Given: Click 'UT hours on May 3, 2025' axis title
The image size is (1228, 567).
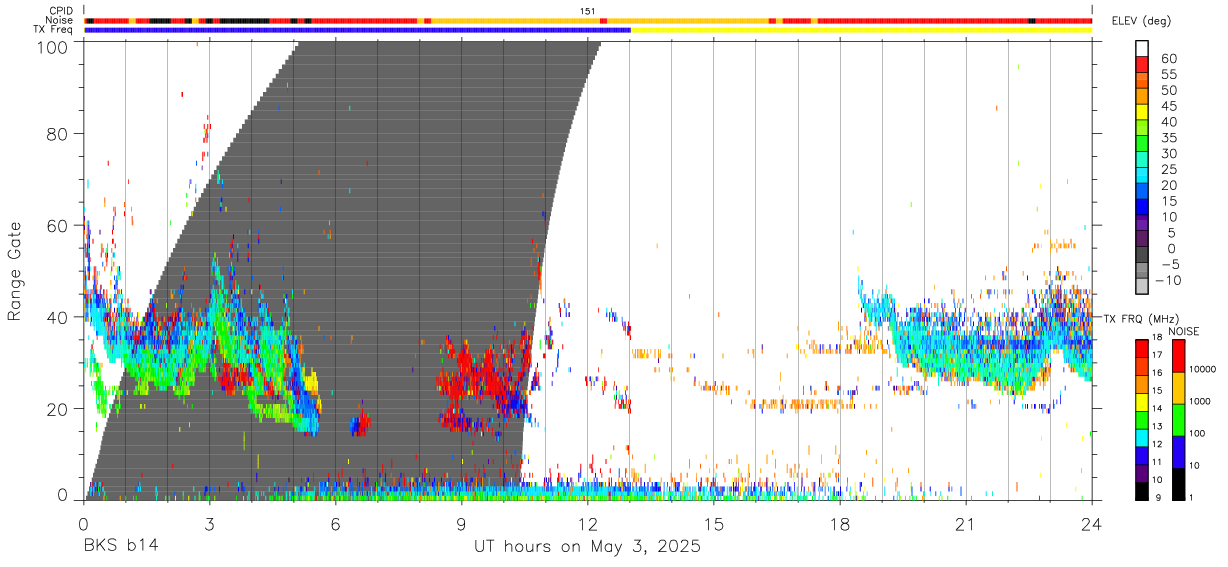Looking at the screenshot, I should tap(588, 547).
